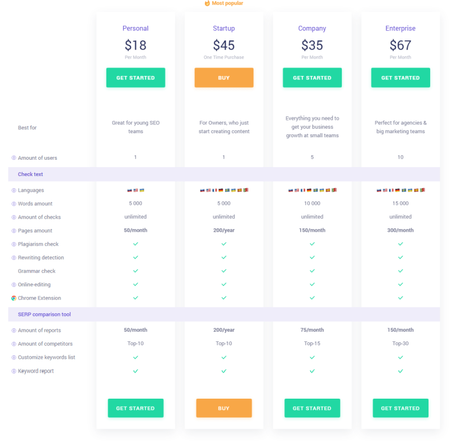
Task: Click the Top-15 competitors value
Action: tap(312, 343)
